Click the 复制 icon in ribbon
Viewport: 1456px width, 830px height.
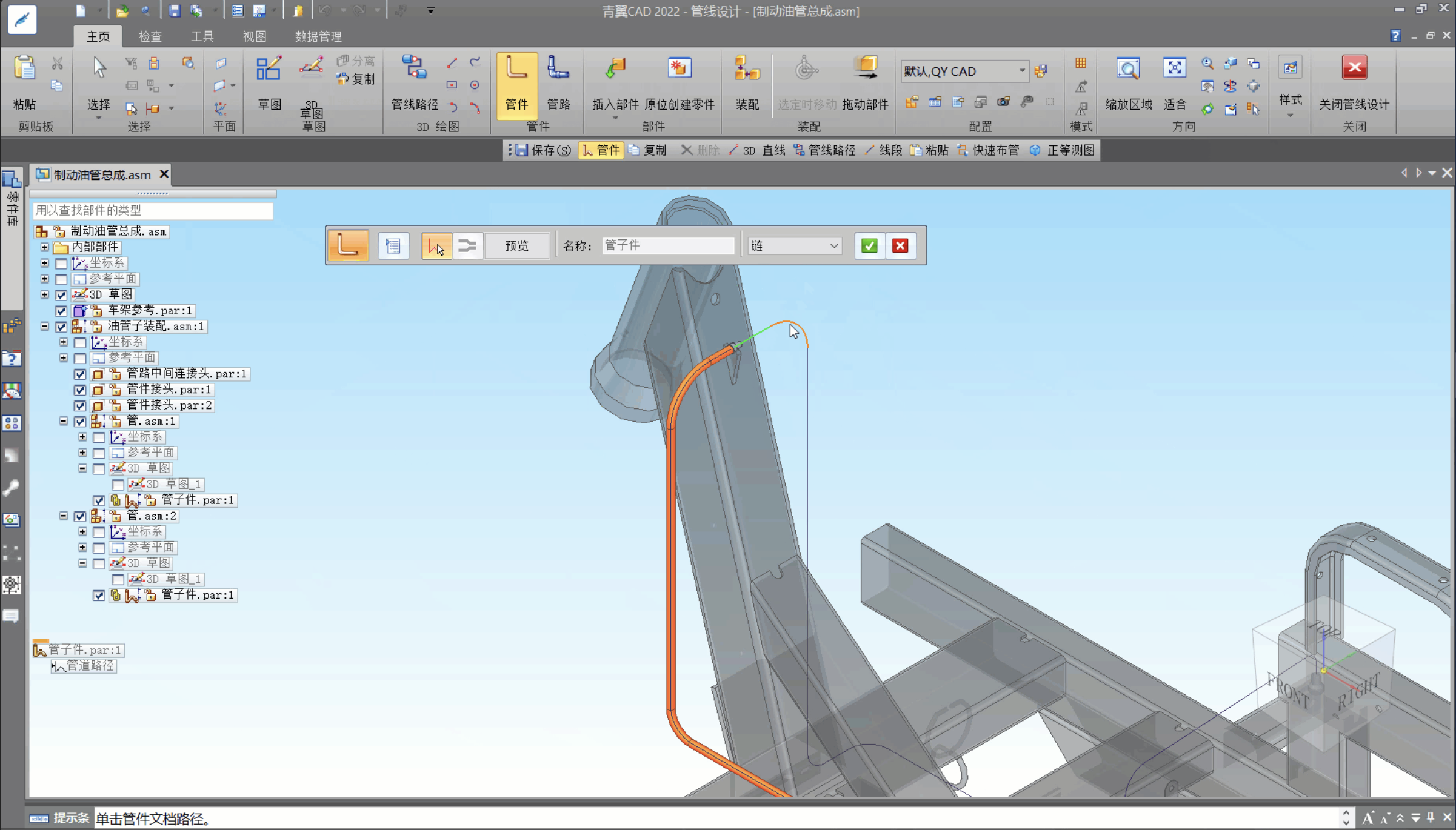pos(356,79)
